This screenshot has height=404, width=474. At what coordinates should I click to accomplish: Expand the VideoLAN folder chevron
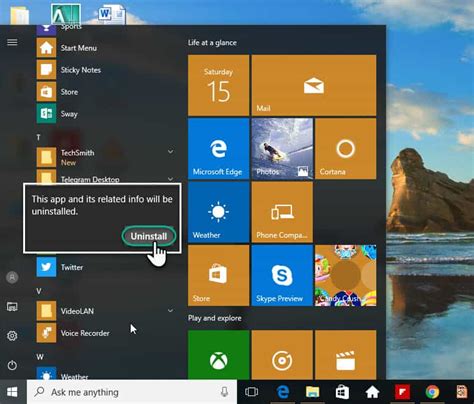pyautogui.click(x=170, y=311)
